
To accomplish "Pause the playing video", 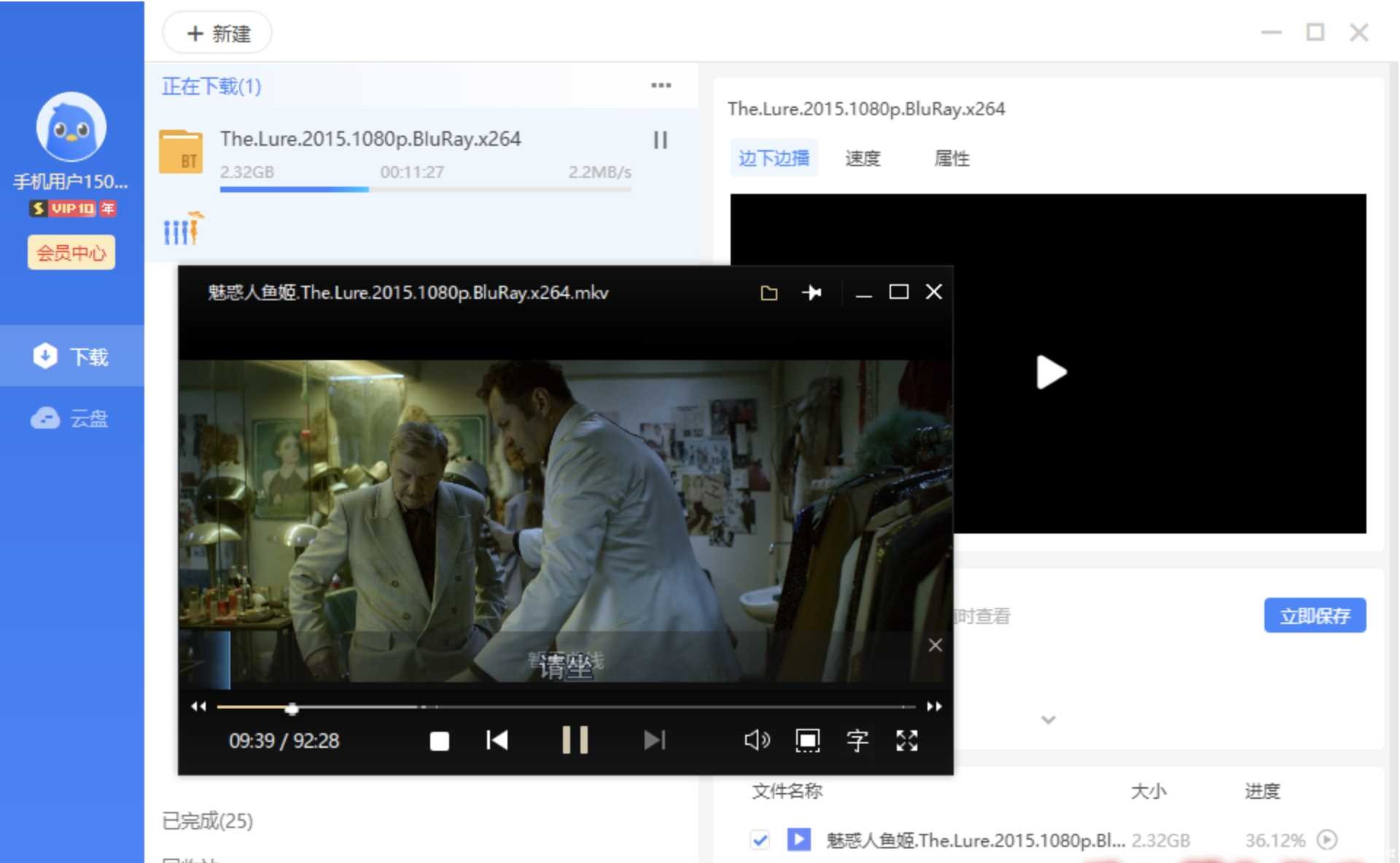I will tap(575, 740).
